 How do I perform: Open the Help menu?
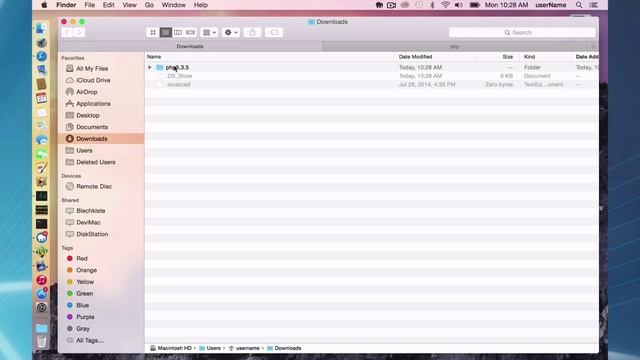(200, 5)
